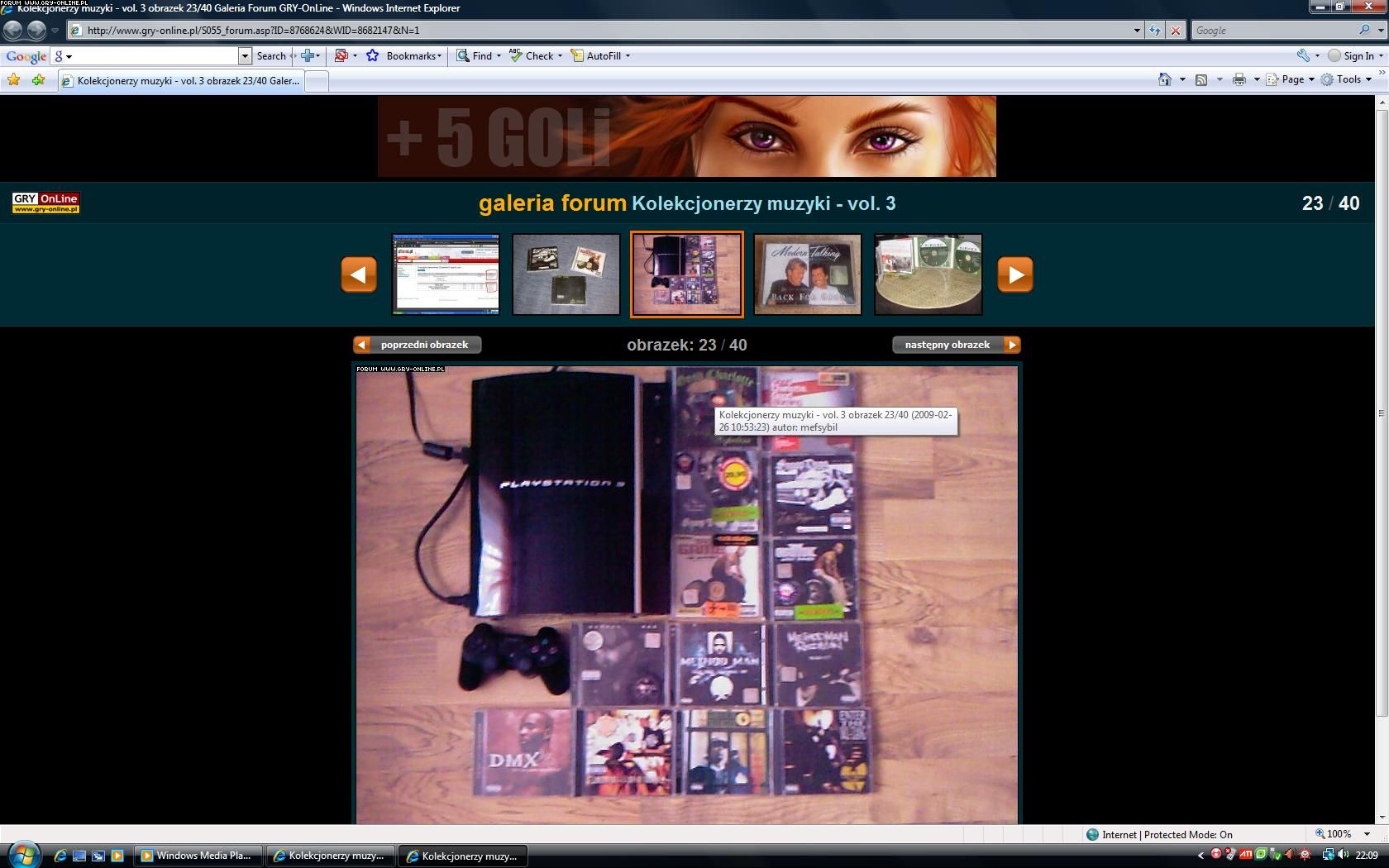Click the Print icon in command bar
1389x868 pixels.
coord(1239,79)
